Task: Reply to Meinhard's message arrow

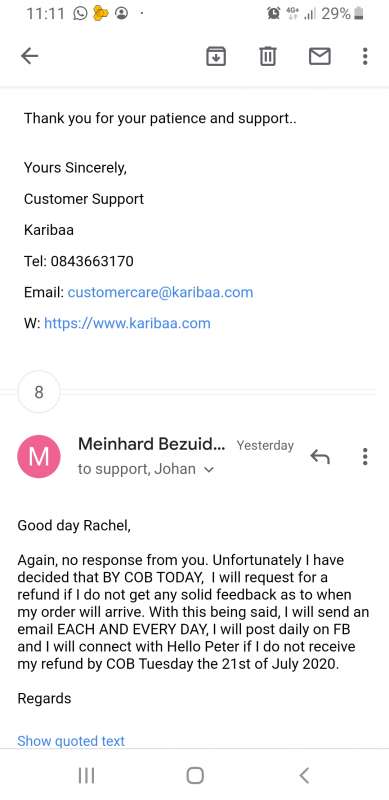Action: click(x=320, y=457)
